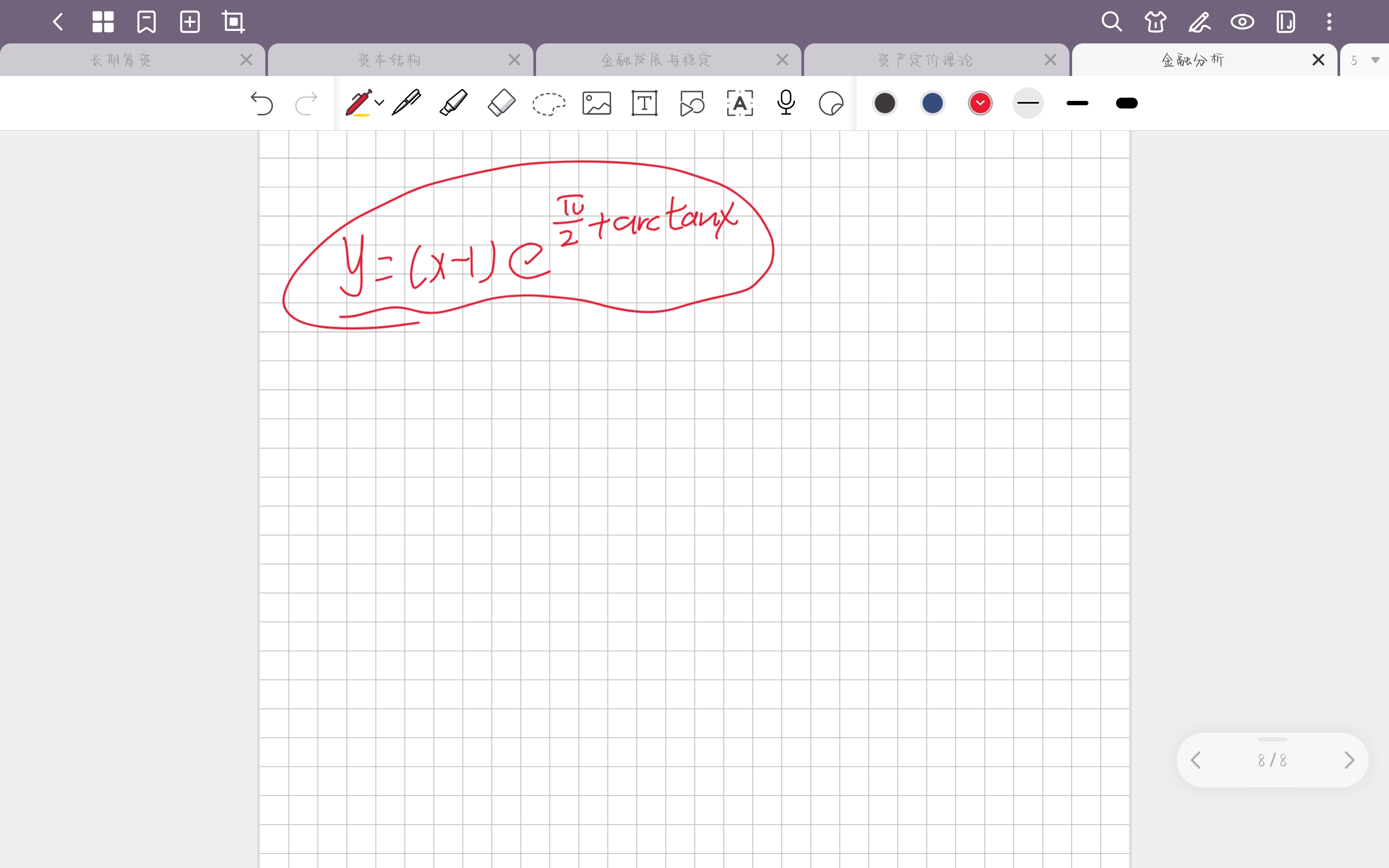Screen dimensions: 1389x868
Task: Select the eraser tool
Action: pyautogui.click(x=501, y=103)
